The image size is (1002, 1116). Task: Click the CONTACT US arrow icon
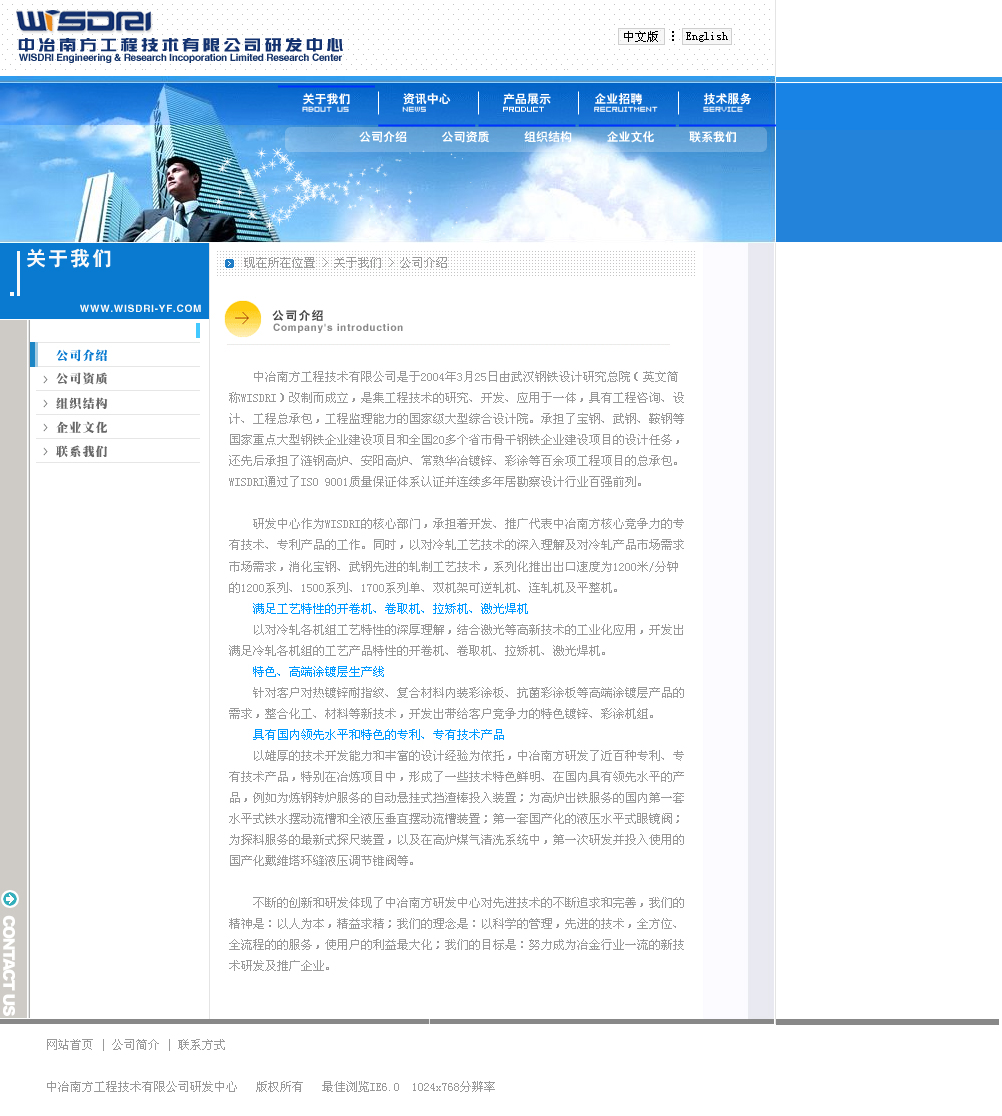10,899
